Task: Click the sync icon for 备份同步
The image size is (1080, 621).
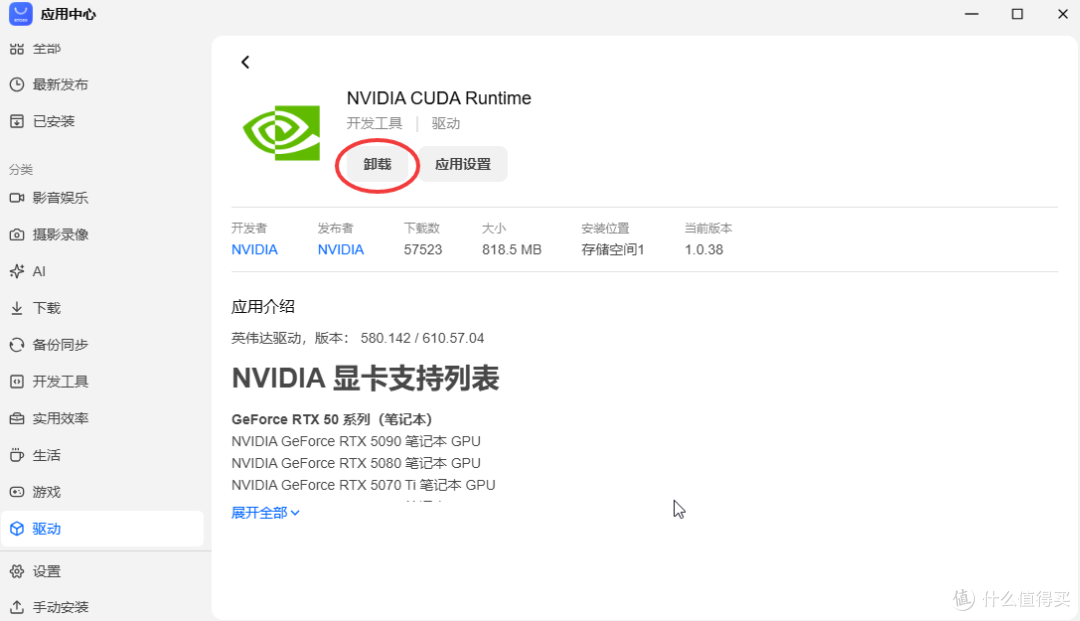Action: point(17,345)
